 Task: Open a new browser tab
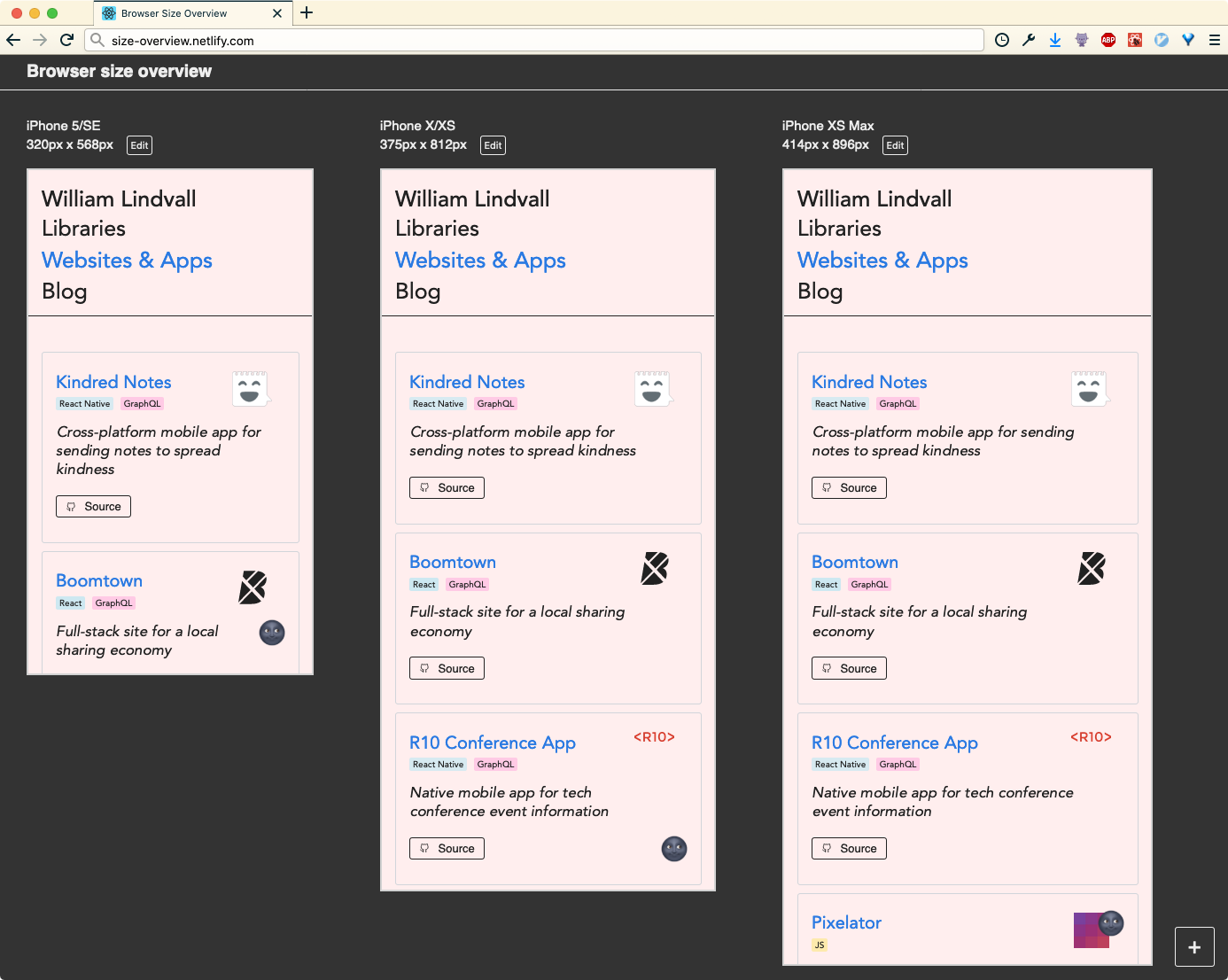tap(307, 13)
